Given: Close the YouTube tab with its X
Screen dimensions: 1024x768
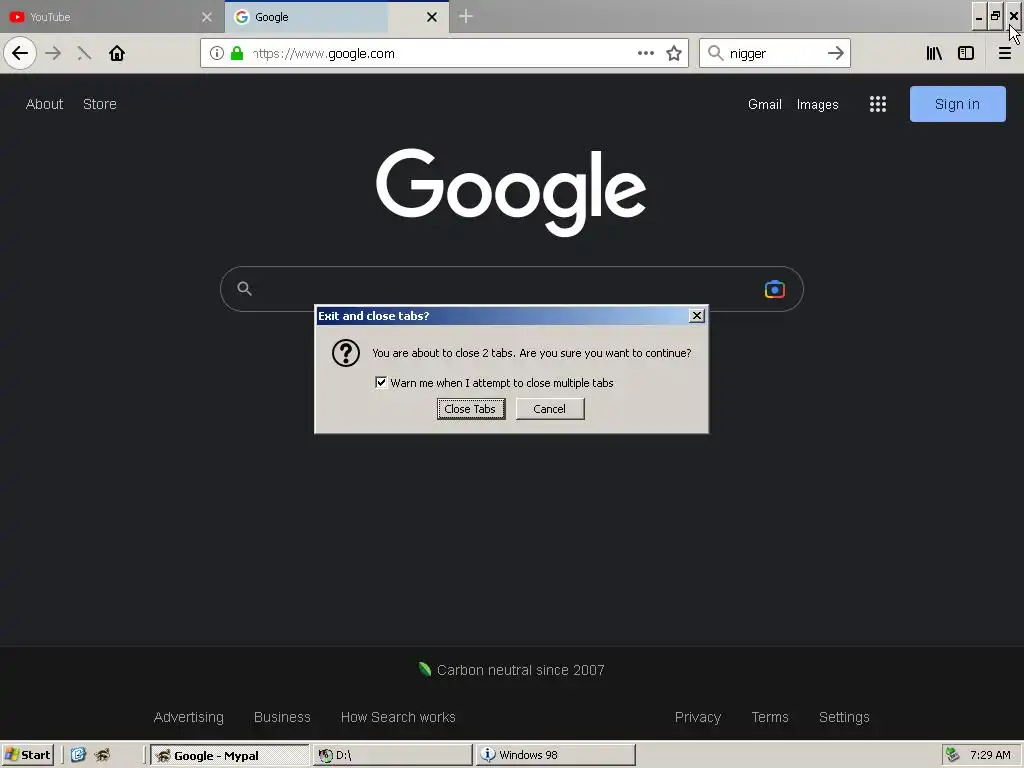Looking at the screenshot, I should 207,17.
